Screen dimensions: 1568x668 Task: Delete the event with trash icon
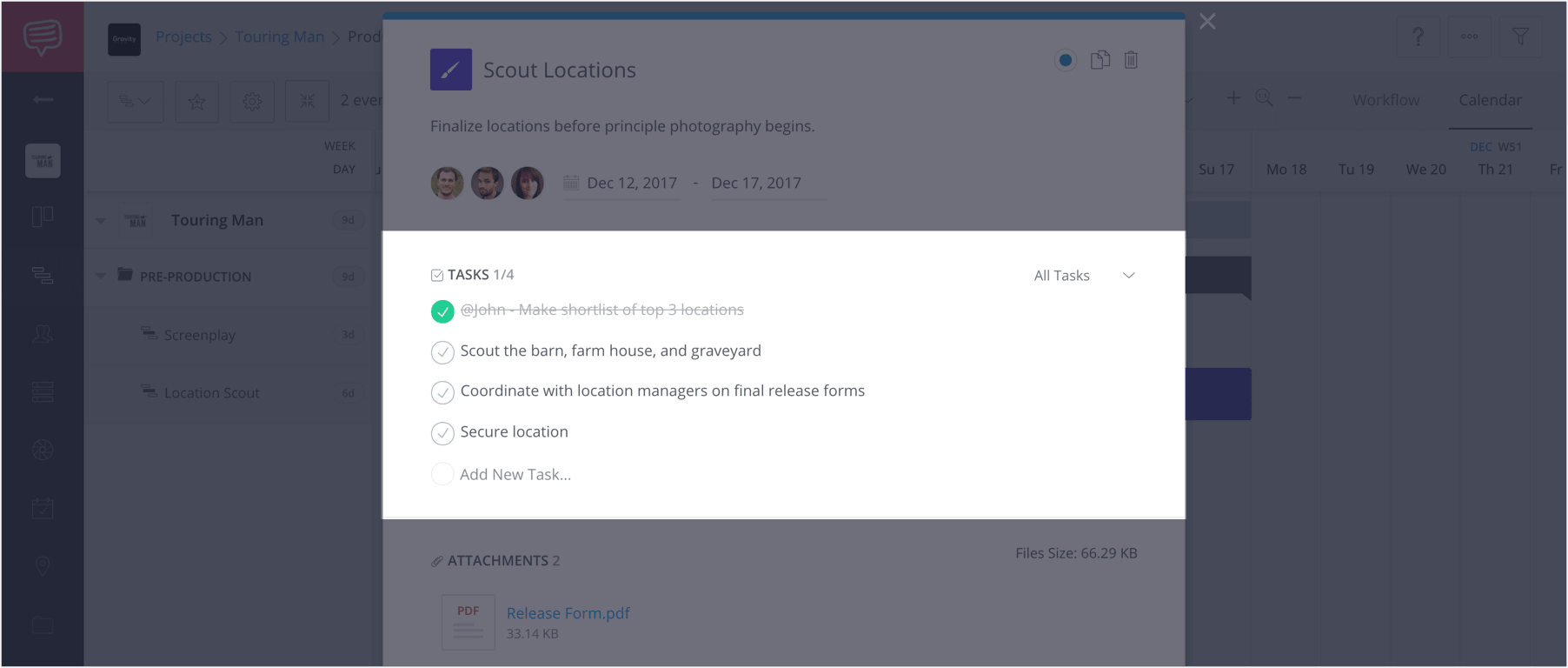(x=1131, y=60)
